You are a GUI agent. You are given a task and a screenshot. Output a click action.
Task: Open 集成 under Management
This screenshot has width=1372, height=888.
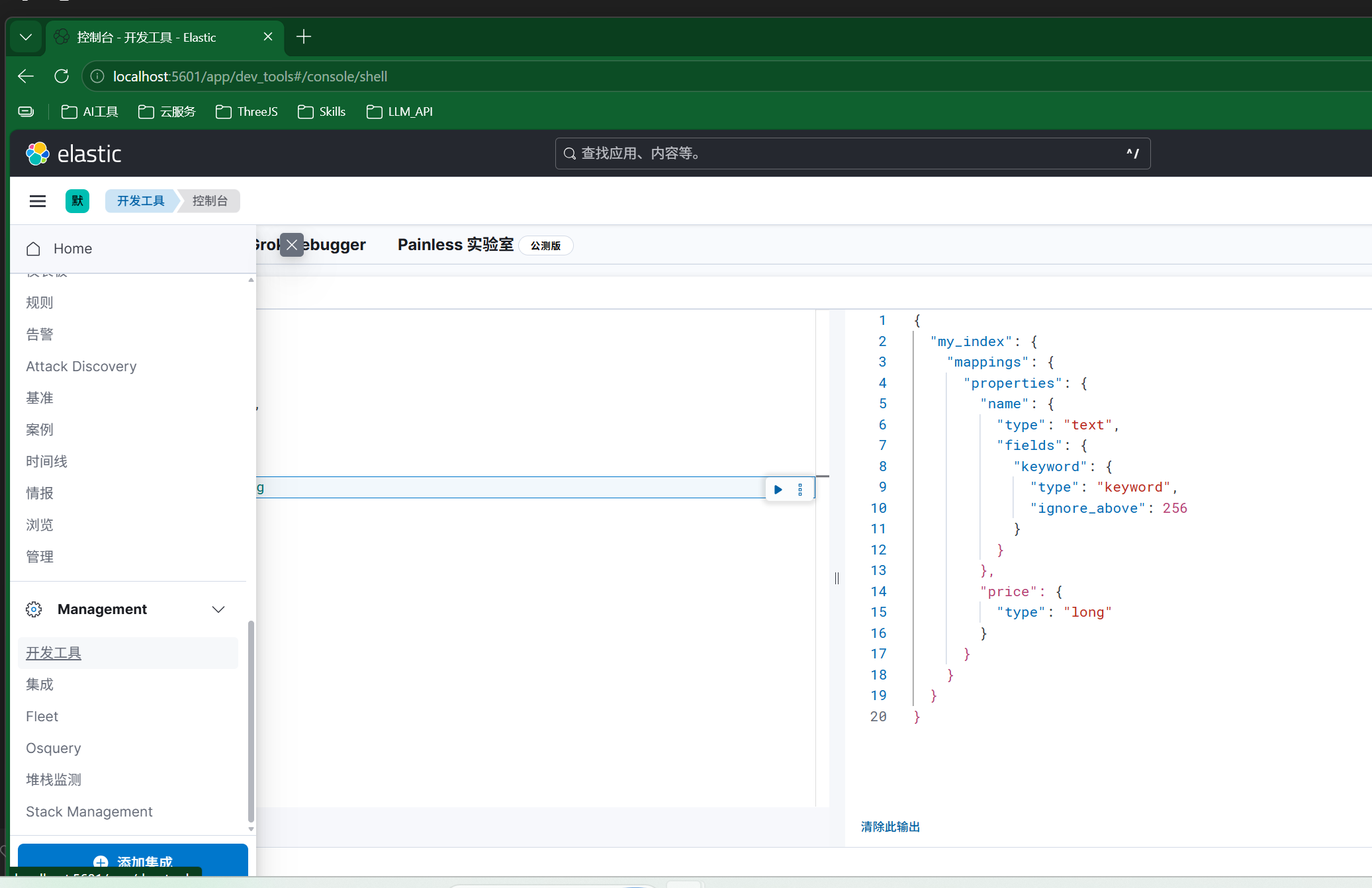pos(39,685)
